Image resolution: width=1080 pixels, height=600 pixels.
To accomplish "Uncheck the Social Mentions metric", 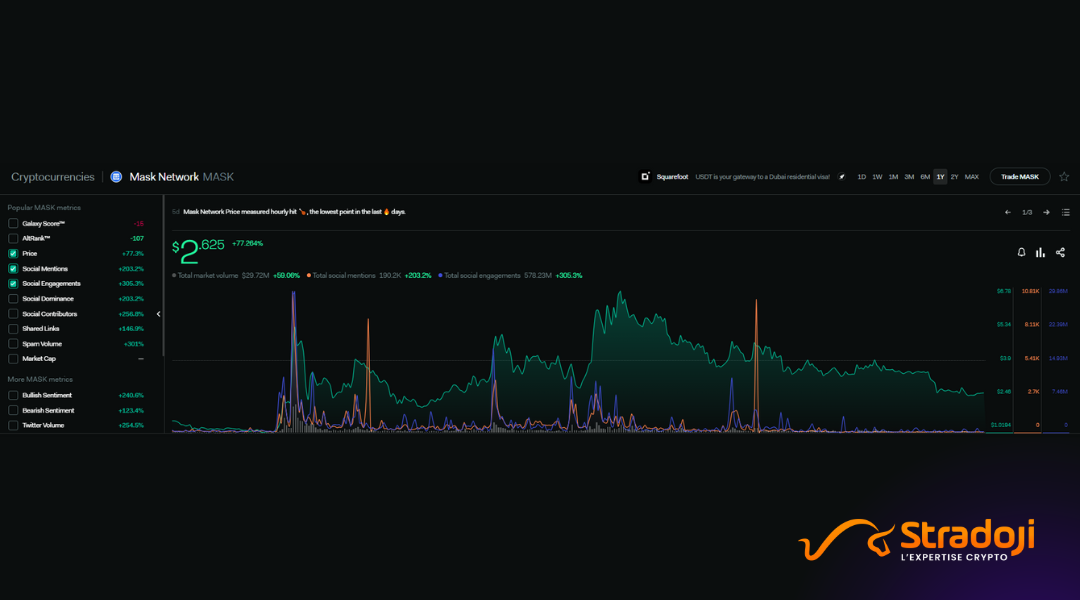I will pyautogui.click(x=13, y=269).
